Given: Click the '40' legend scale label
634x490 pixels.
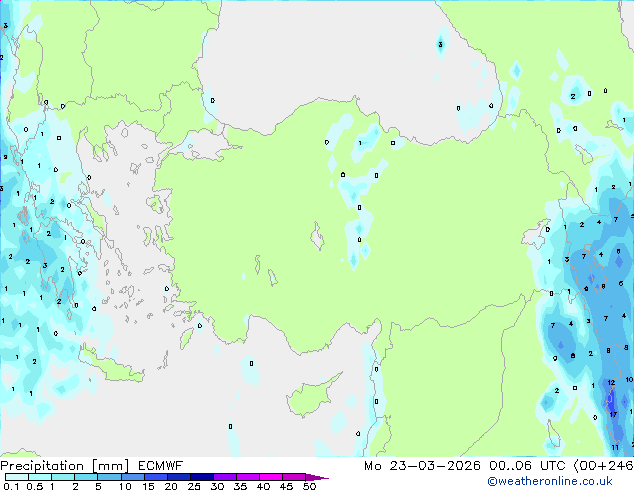Looking at the screenshot, I should (x=263, y=486).
